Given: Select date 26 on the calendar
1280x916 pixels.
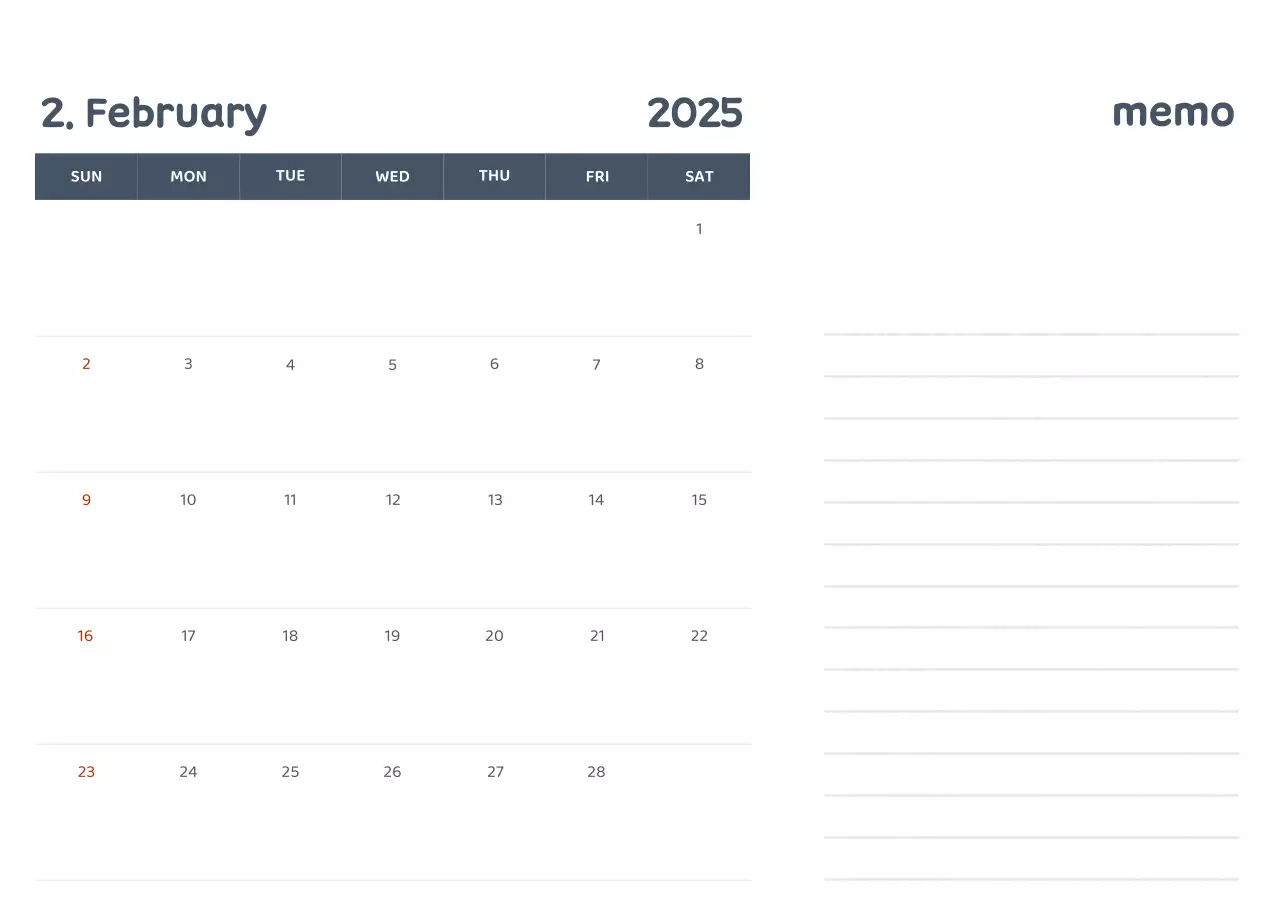Looking at the screenshot, I should click(392, 772).
